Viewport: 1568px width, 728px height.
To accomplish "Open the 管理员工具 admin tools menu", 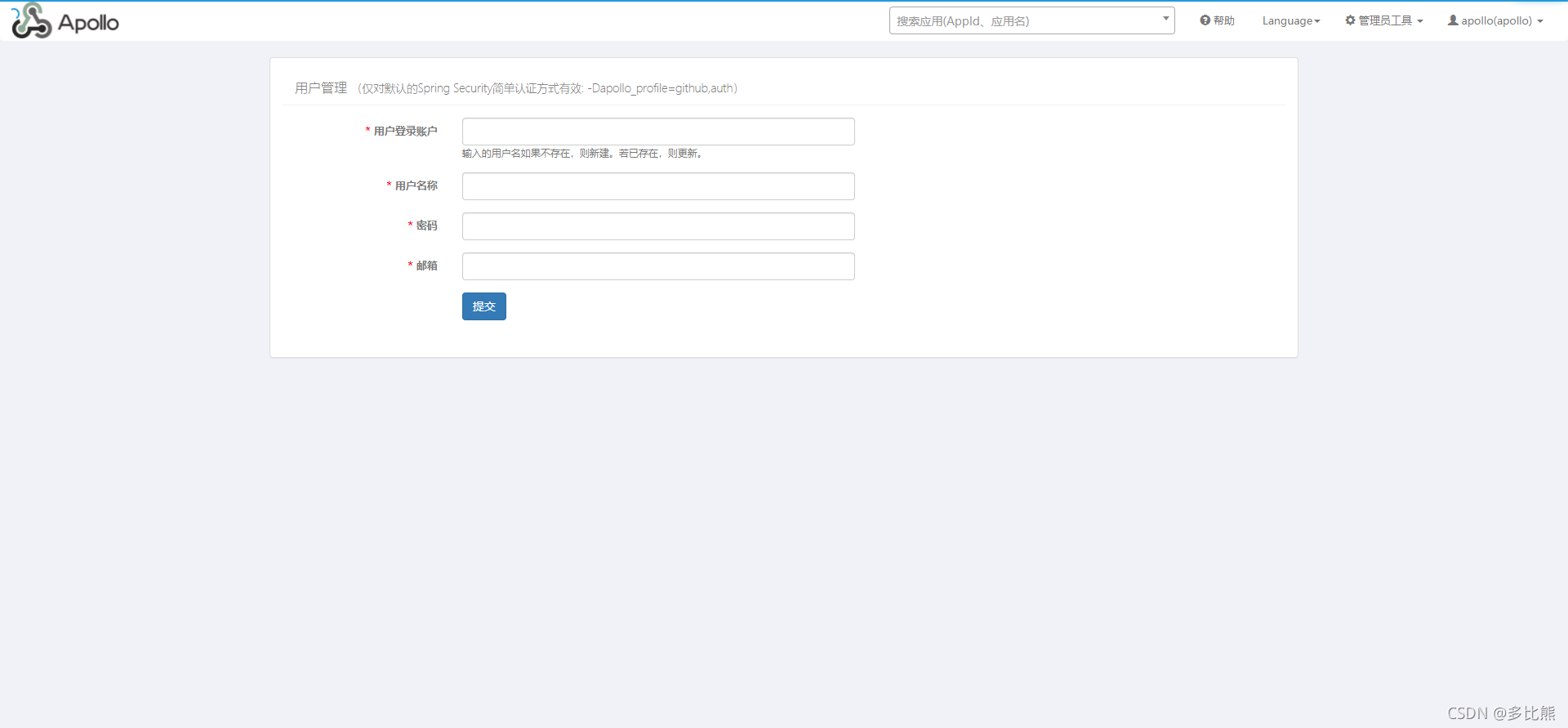I will click(1384, 20).
